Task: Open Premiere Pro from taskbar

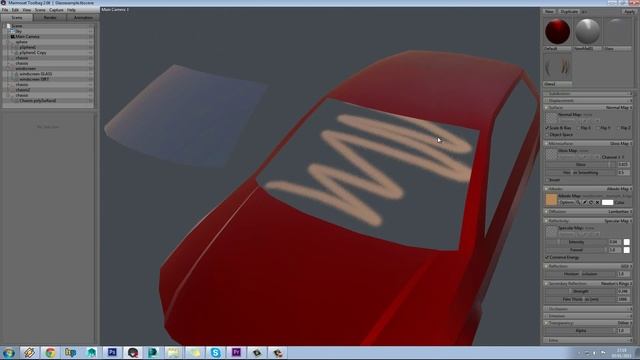Action: (236, 353)
